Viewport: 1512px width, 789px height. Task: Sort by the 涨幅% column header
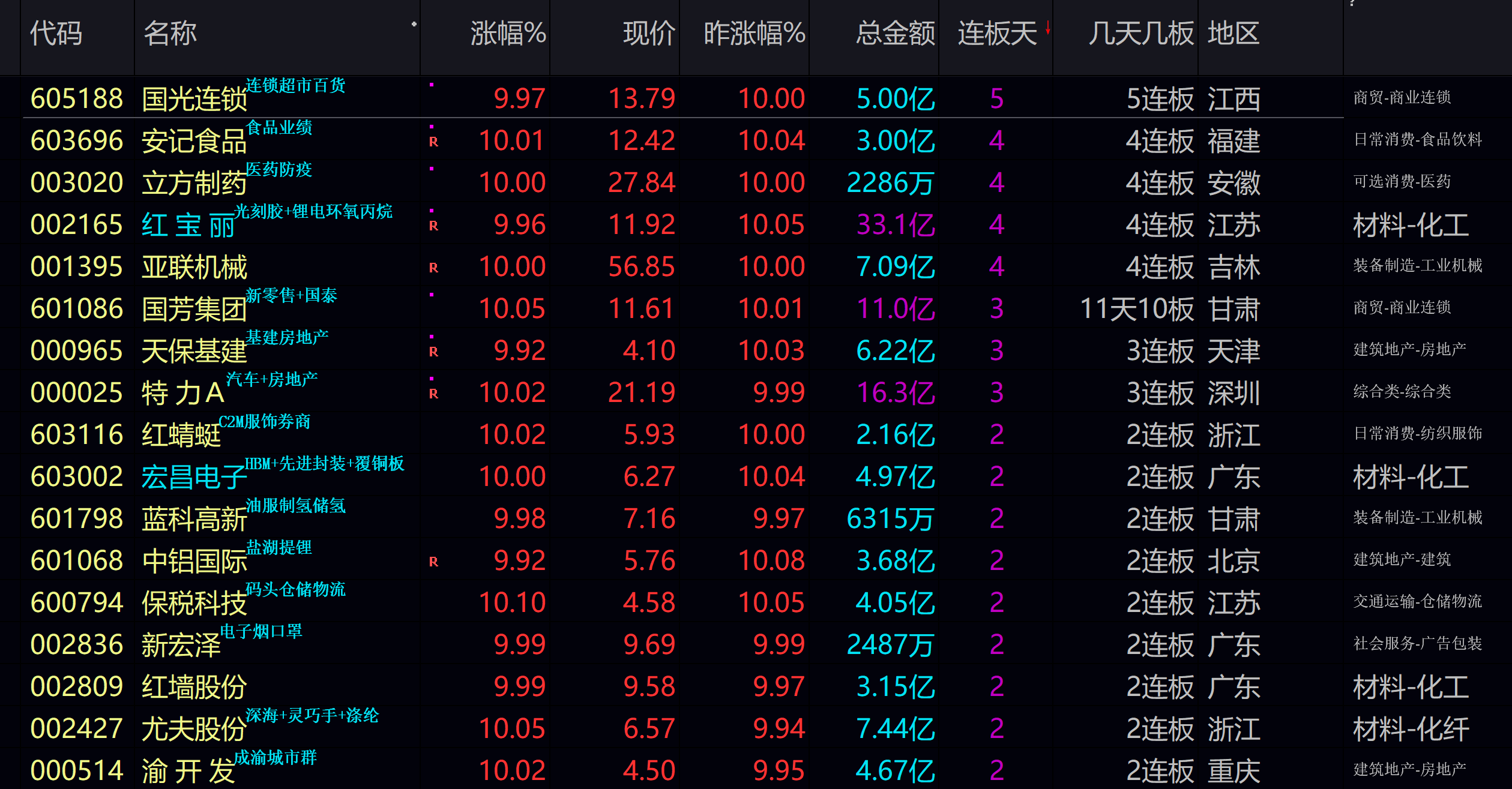pyautogui.click(x=508, y=33)
